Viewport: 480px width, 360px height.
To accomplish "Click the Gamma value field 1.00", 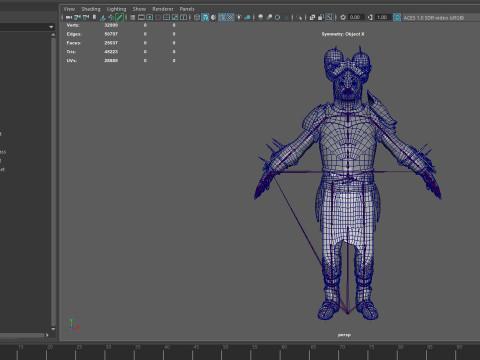I will coord(383,17).
